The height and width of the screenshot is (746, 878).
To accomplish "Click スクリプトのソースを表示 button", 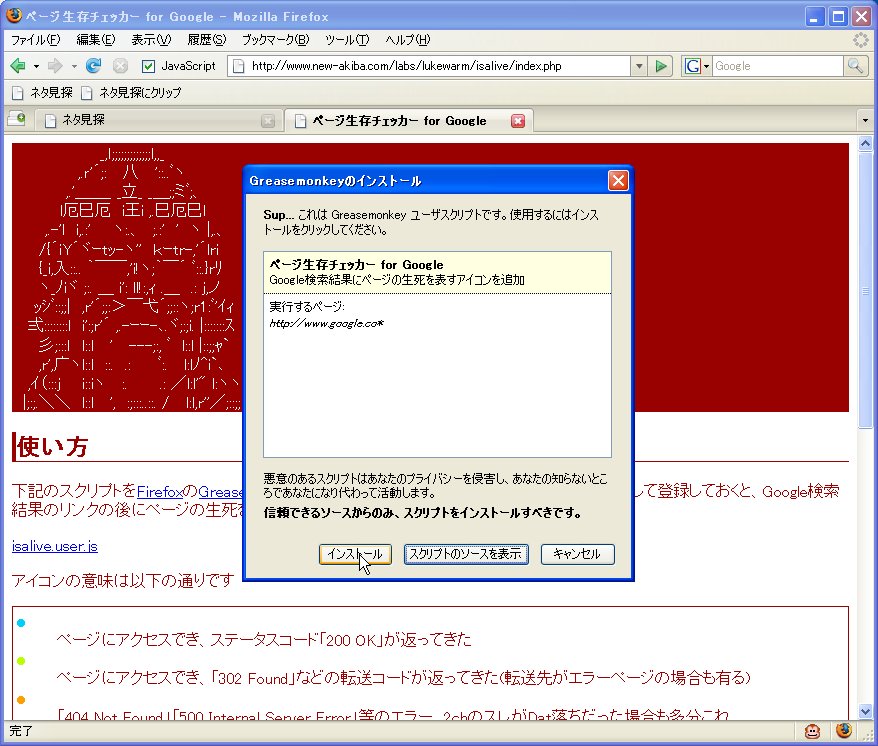I will tap(466, 554).
